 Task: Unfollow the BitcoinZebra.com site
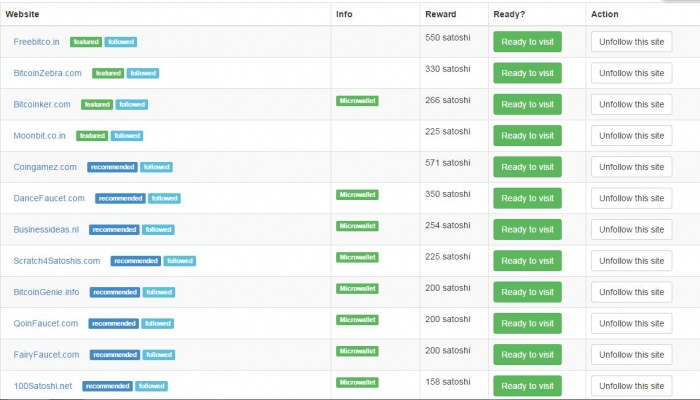point(631,73)
